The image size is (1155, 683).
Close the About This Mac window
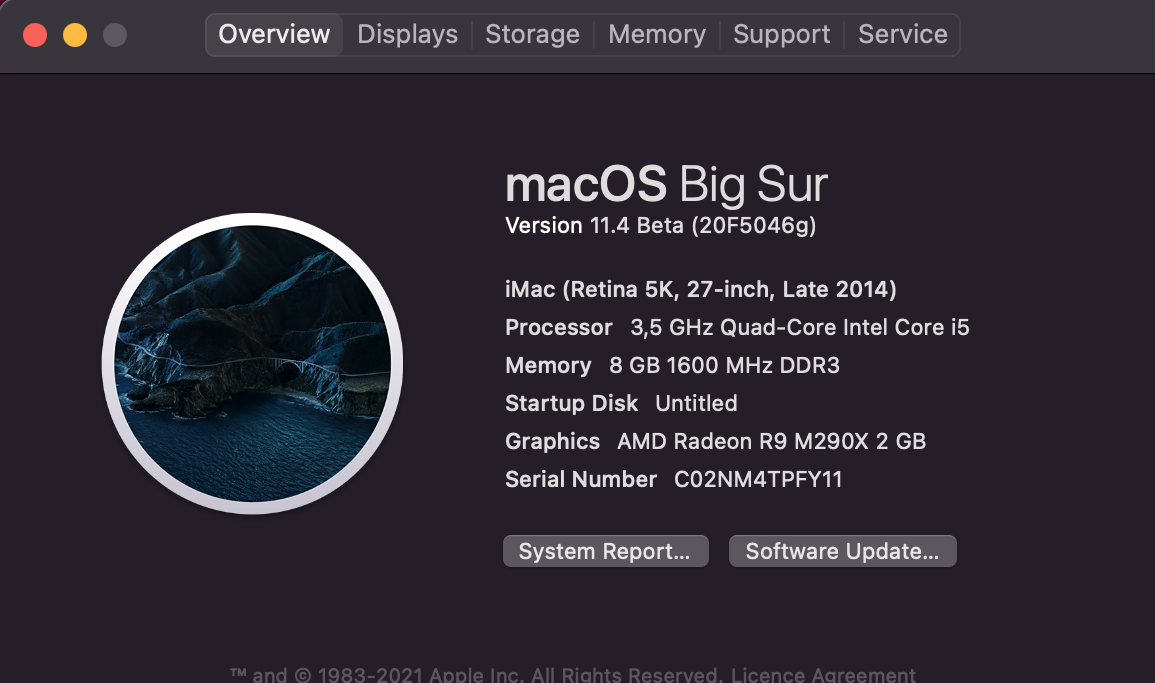click(35, 35)
